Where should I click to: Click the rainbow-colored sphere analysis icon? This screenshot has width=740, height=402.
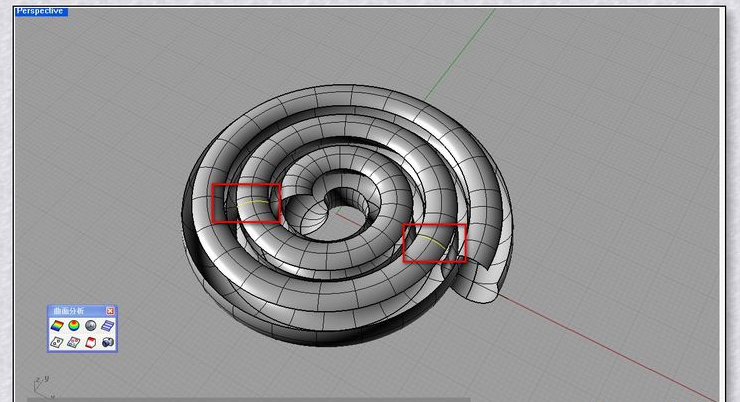point(73,325)
